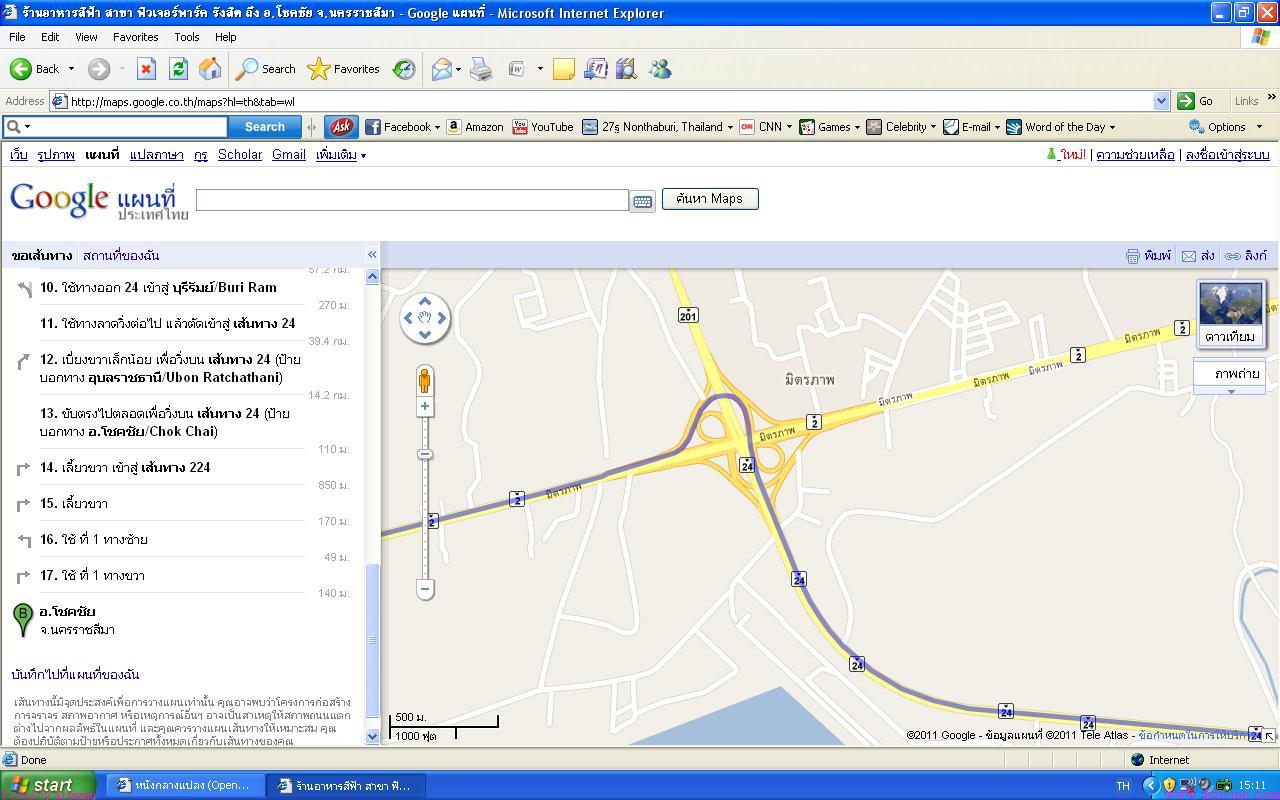
Task: Click the Refresh page icon
Action: click(178, 69)
